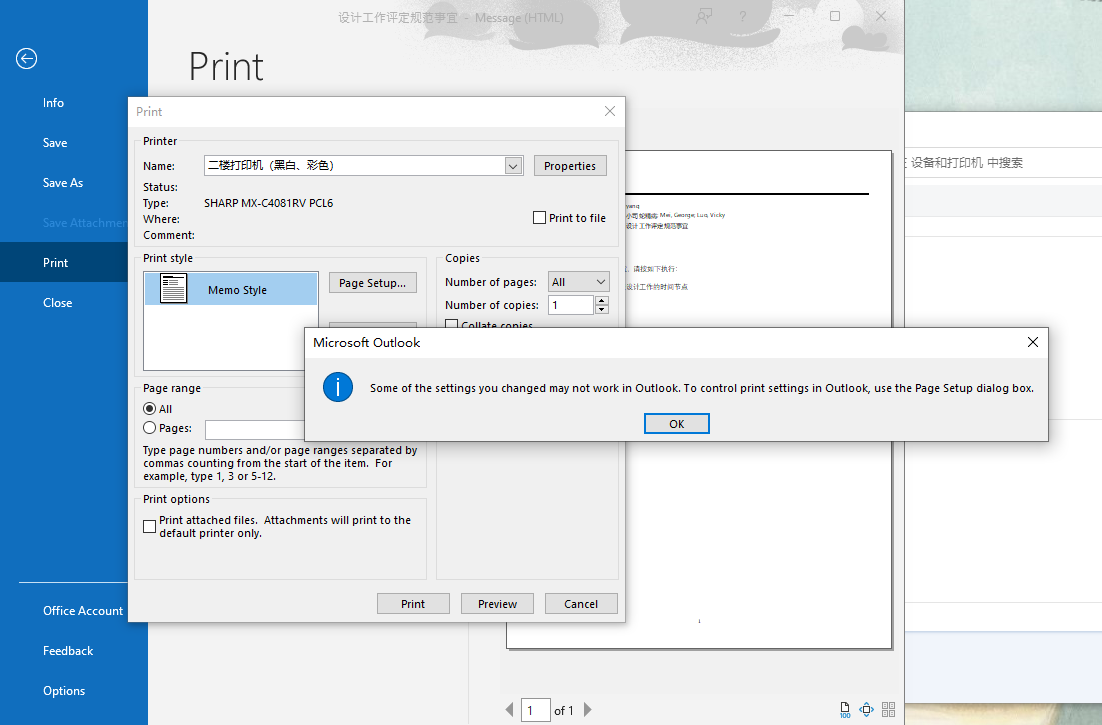The height and width of the screenshot is (725, 1102).
Task: Open Save As in the Backstage menu
Action: [63, 183]
